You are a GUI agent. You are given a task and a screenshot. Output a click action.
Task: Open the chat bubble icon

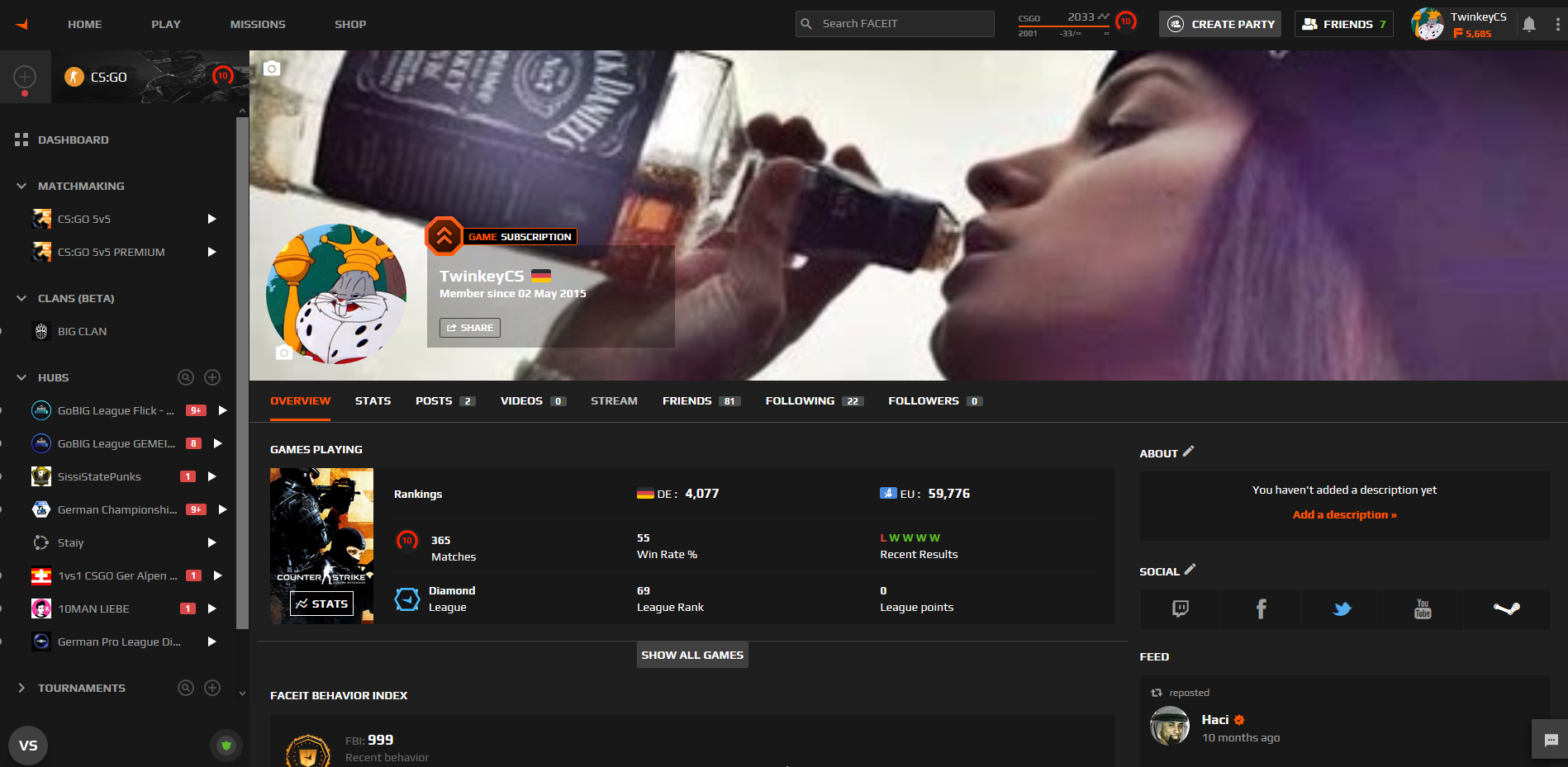point(1551,740)
